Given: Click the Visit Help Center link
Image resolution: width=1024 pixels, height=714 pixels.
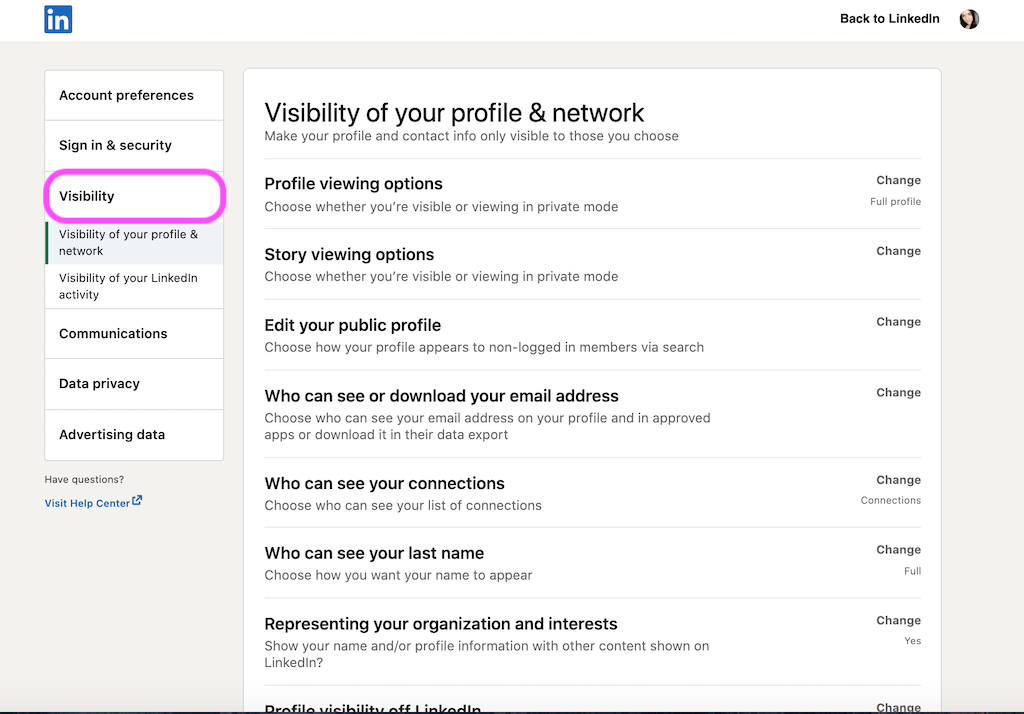Looking at the screenshot, I should [87, 503].
